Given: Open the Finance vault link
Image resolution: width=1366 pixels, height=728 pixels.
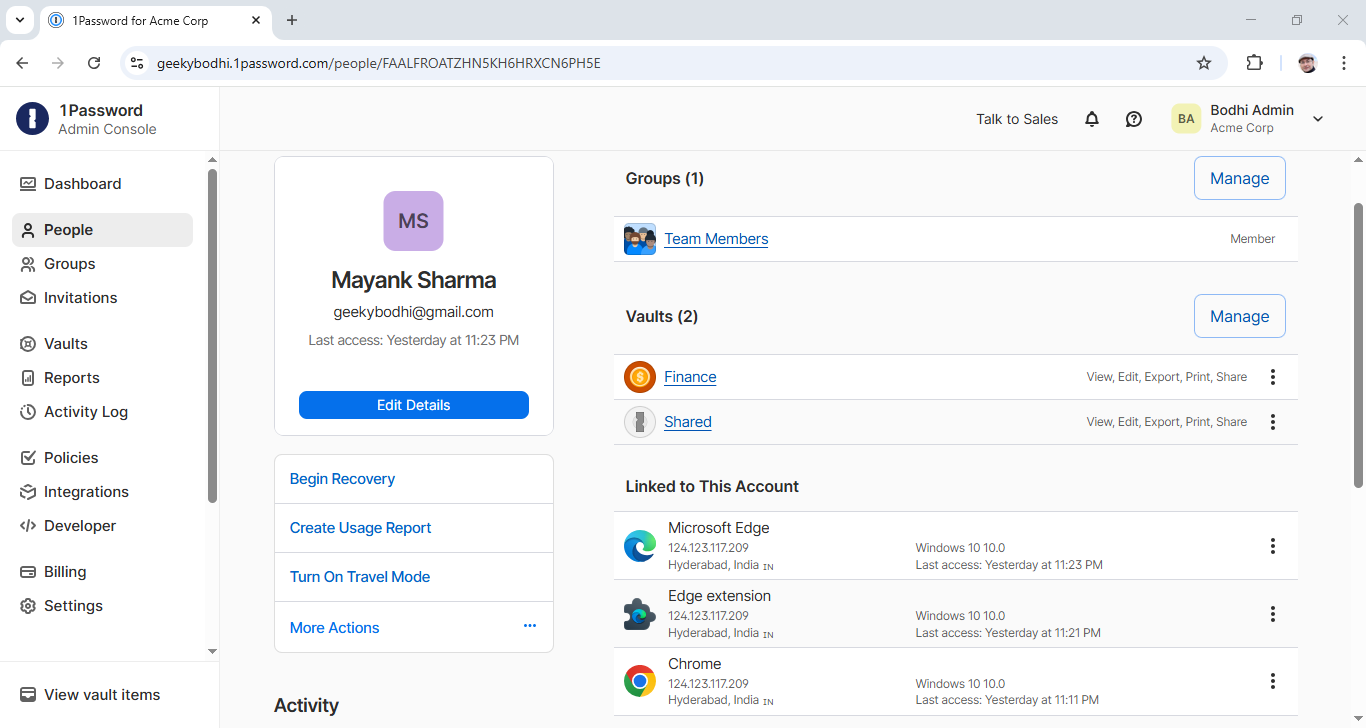Looking at the screenshot, I should (x=690, y=377).
